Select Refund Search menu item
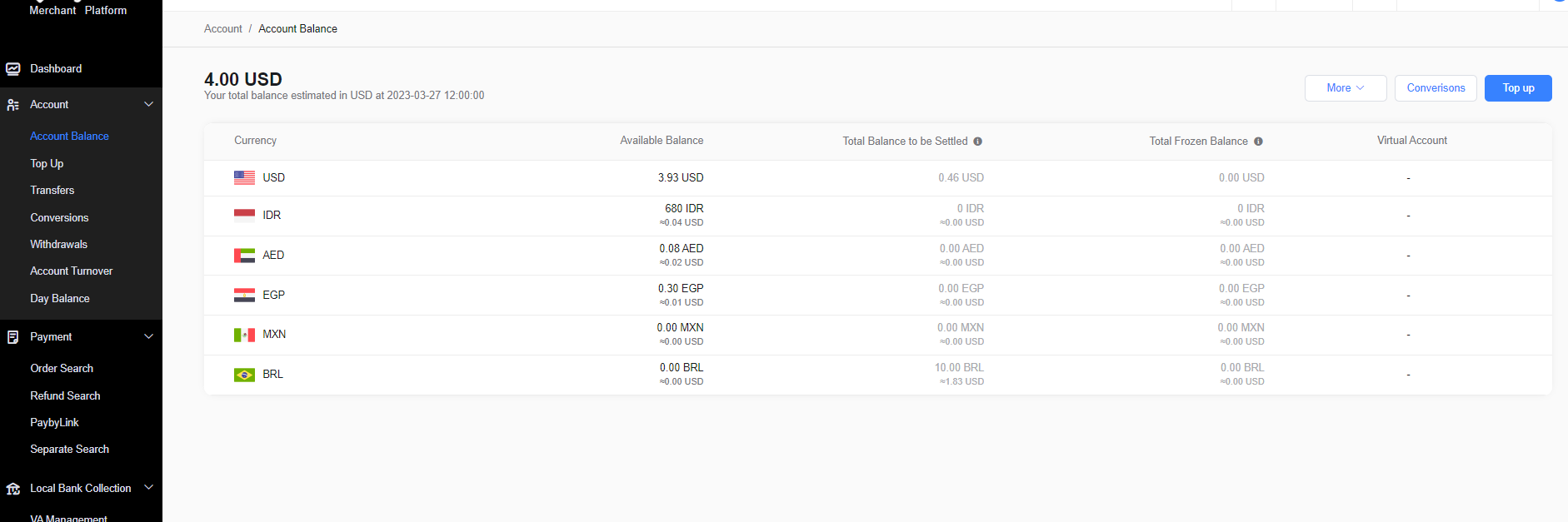Screen dimensions: 1568x522 pos(65,396)
